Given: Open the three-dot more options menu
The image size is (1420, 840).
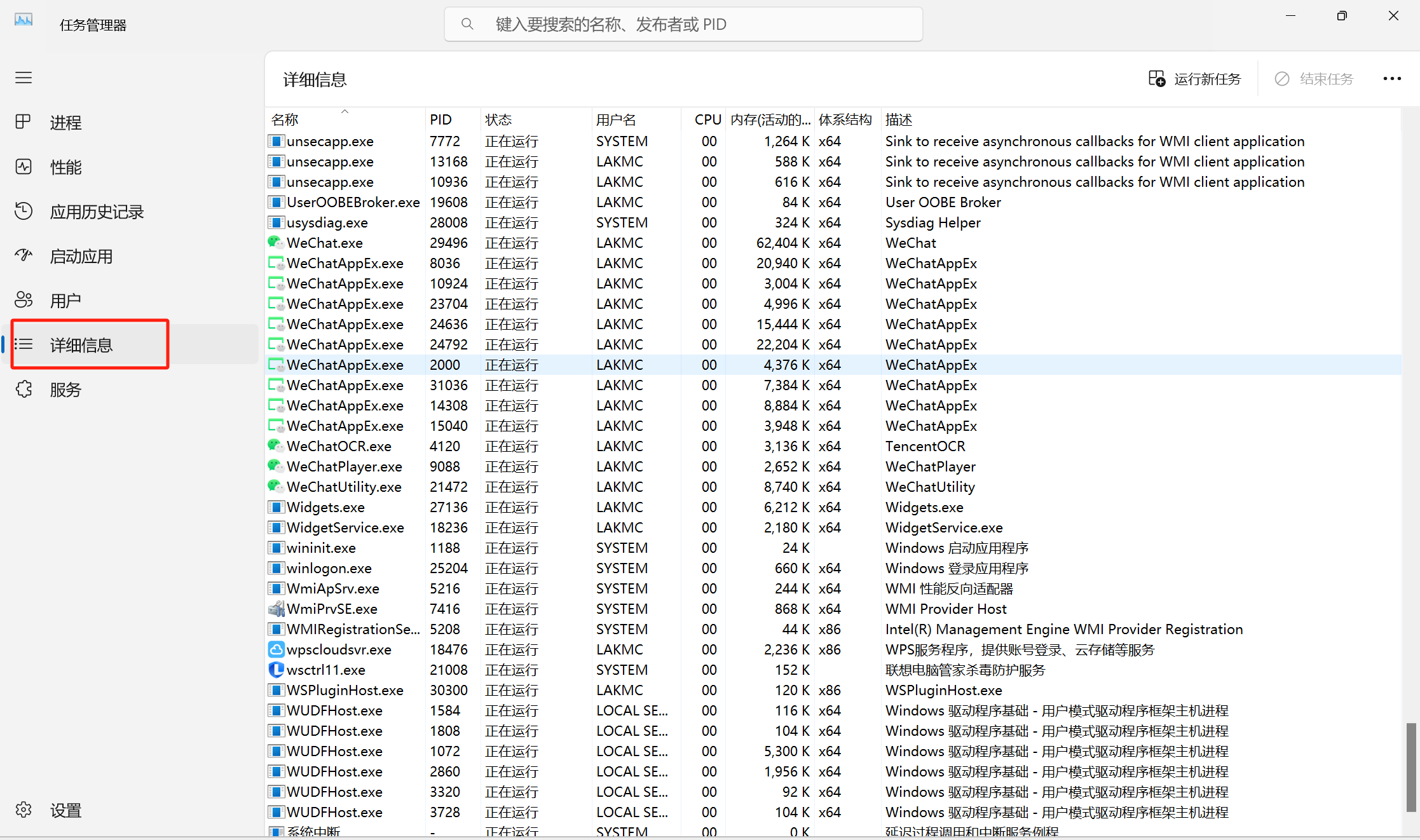Looking at the screenshot, I should pos(1391,79).
